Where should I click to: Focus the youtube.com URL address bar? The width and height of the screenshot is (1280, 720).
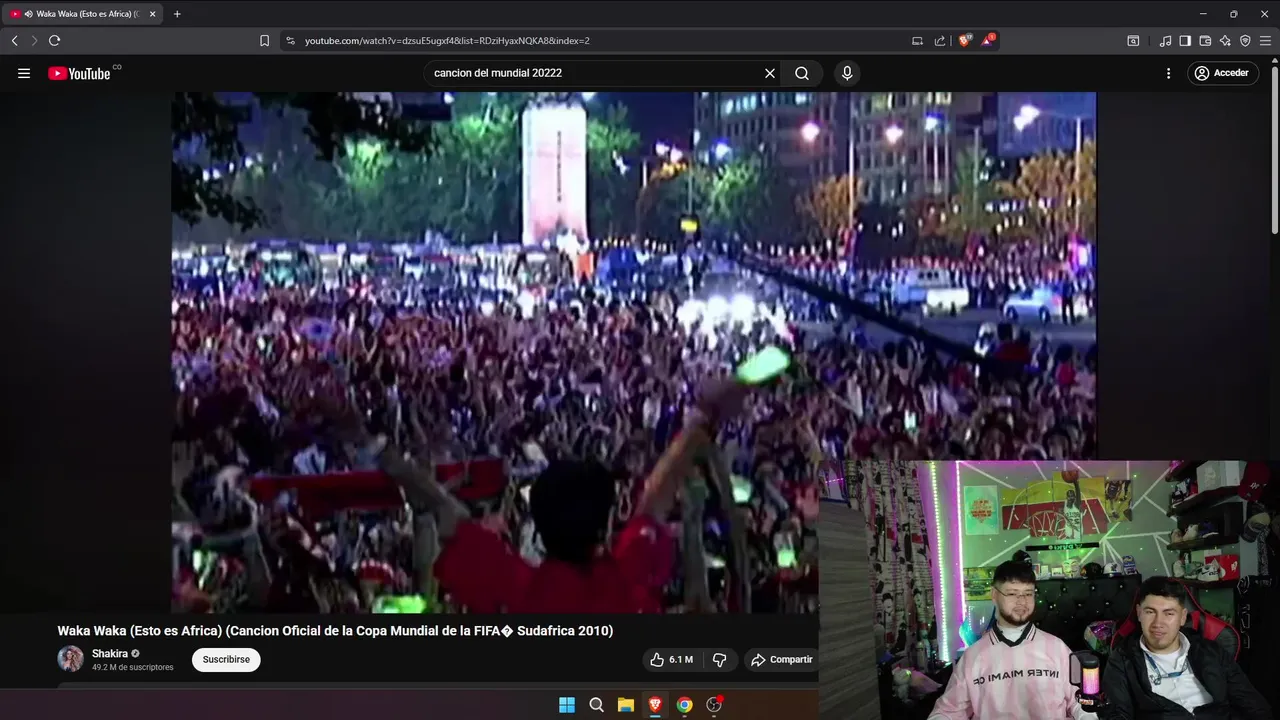pos(600,41)
